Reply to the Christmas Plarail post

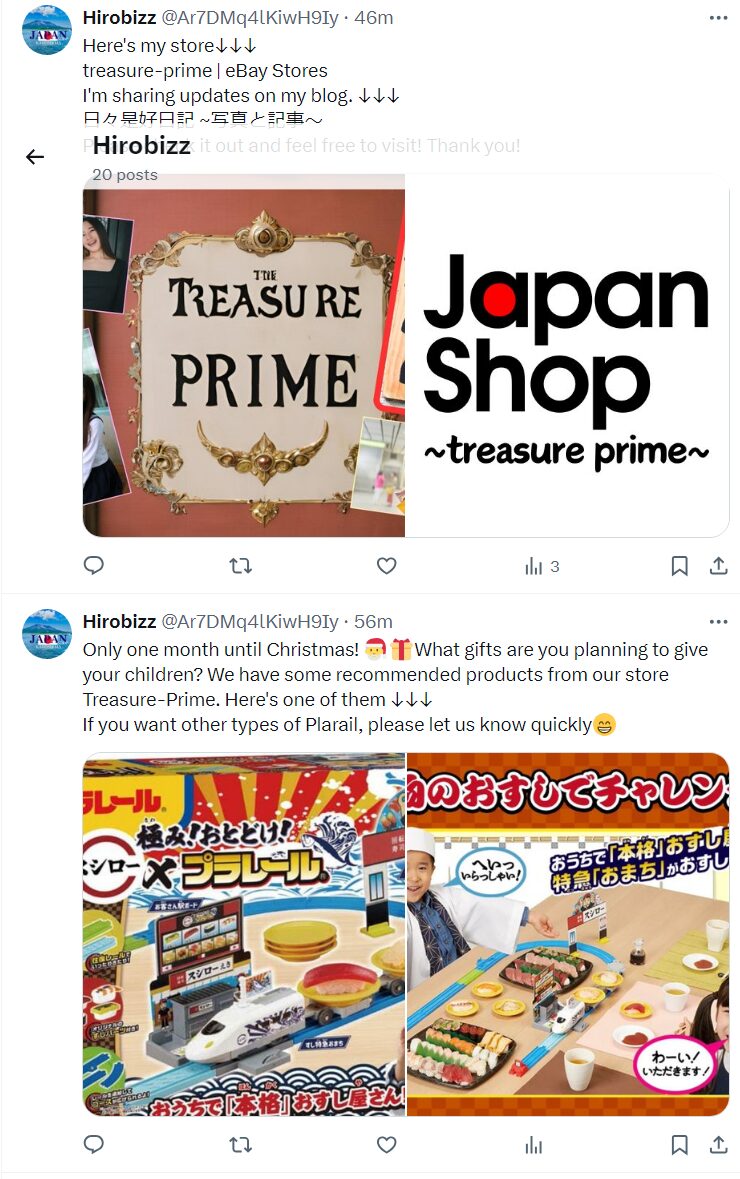(x=93, y=1144)
